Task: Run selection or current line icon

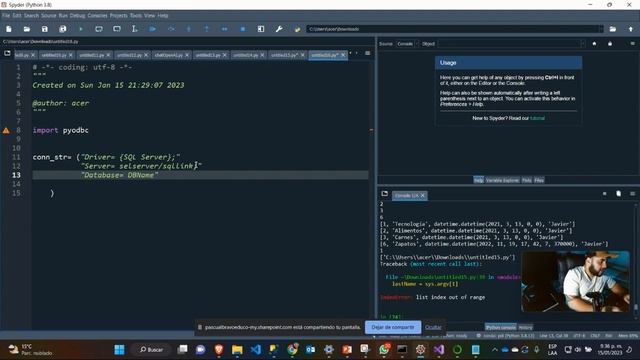Action: coord(134,29)
